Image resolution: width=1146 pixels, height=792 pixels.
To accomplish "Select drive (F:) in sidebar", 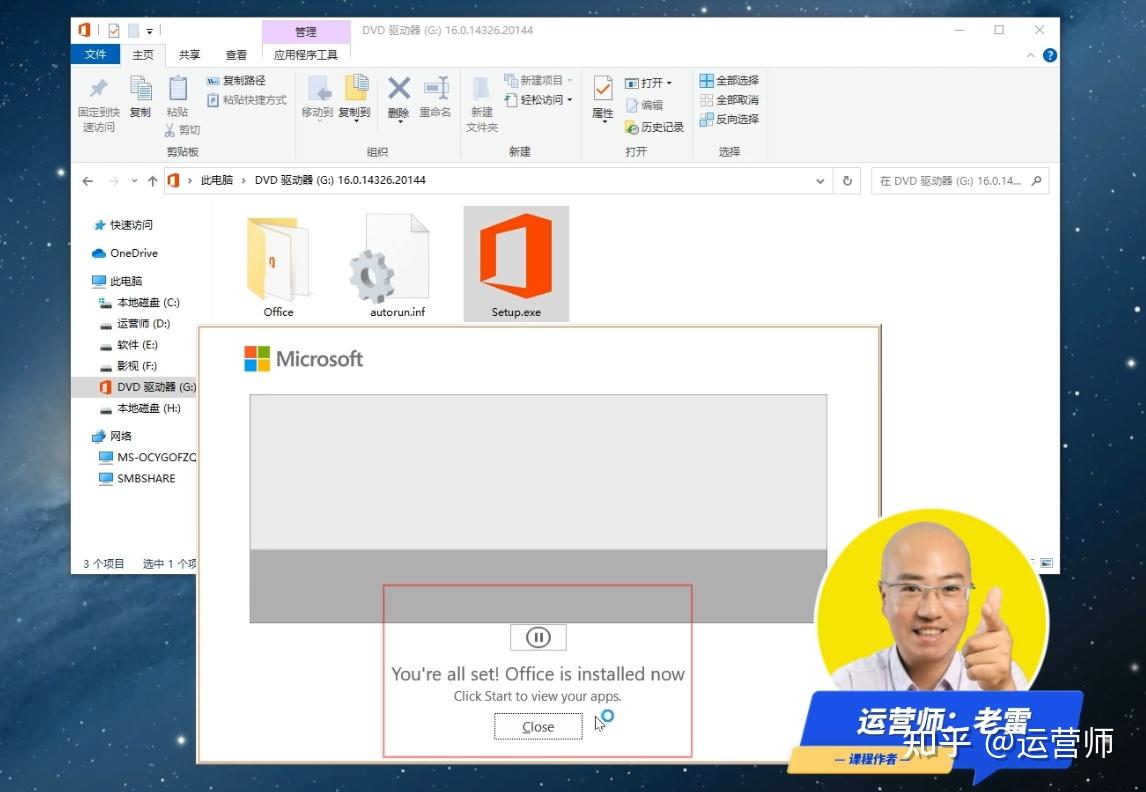I will tap(128, 365).
